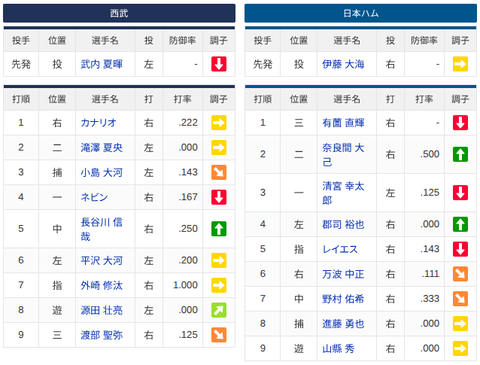
Task: Click the yellow condition arrow for カナリオ
Action: click(219, 123)
